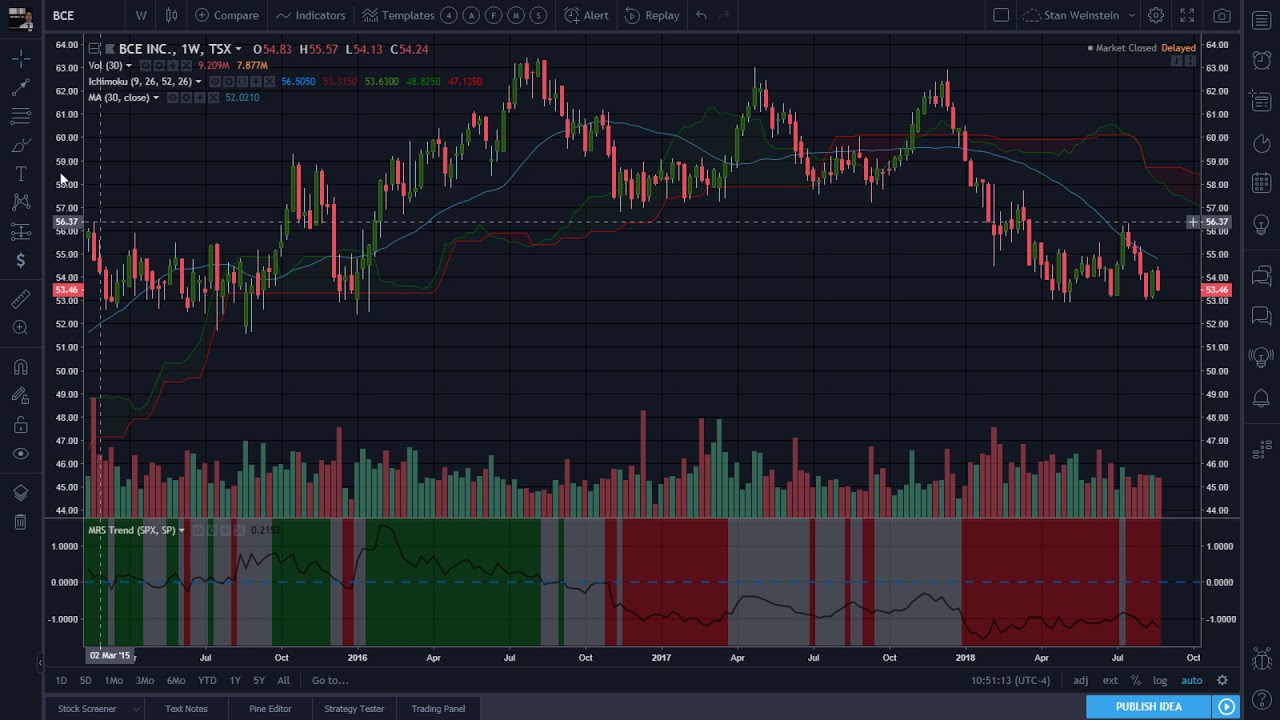This screenshot has height=720, width=1280.
Task: Hide the Ichimoku indicator with eye icon
Action: click(216, 82)
